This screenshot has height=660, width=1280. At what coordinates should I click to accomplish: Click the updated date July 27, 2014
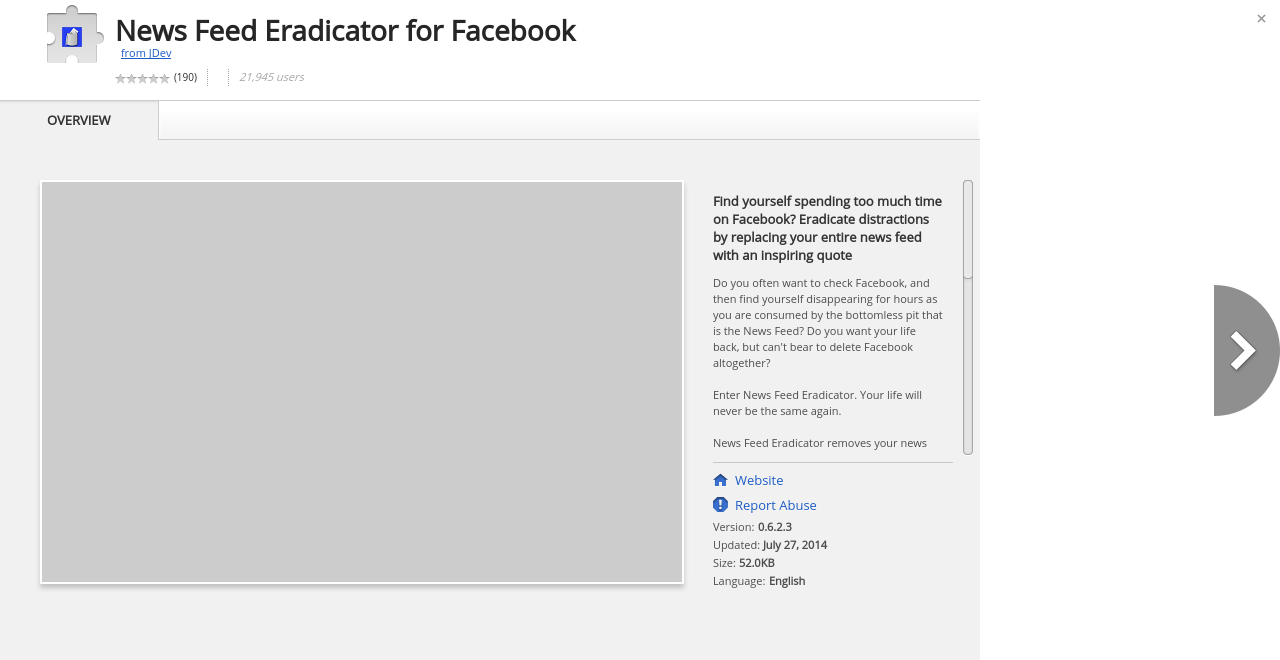click(795, 545)
